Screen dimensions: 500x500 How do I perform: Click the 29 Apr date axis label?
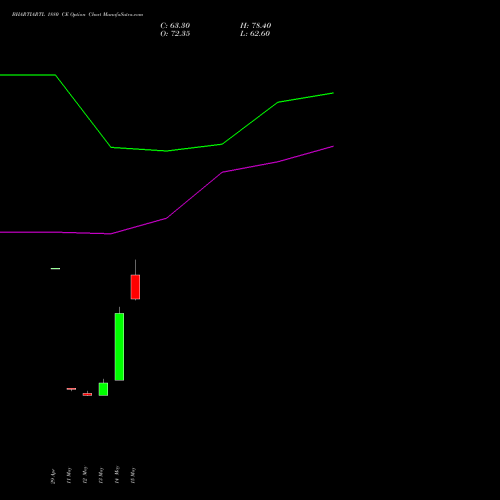tap(53, 476)
